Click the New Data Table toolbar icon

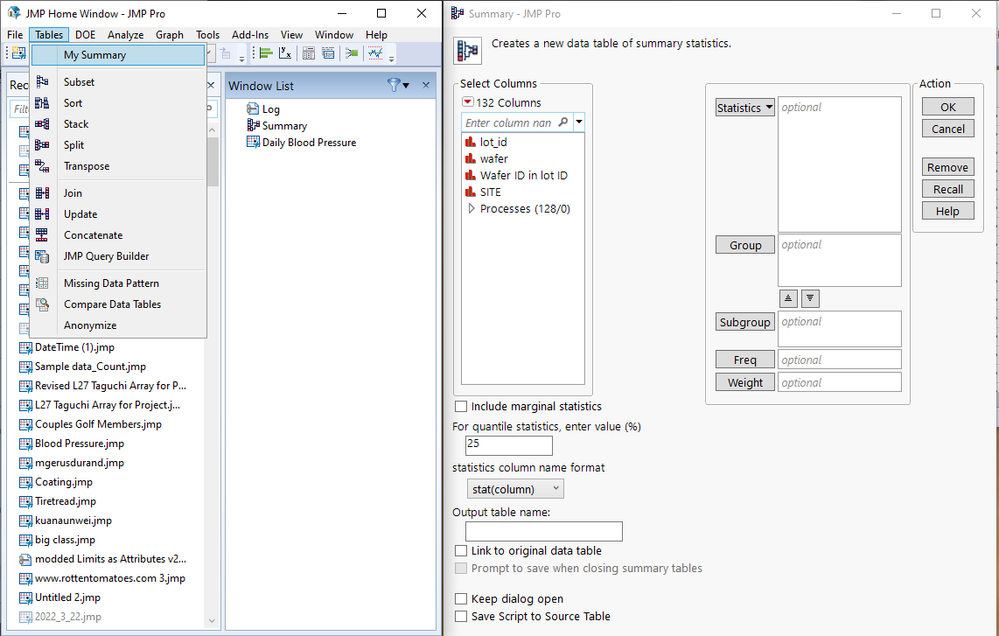tap(19, 54)
